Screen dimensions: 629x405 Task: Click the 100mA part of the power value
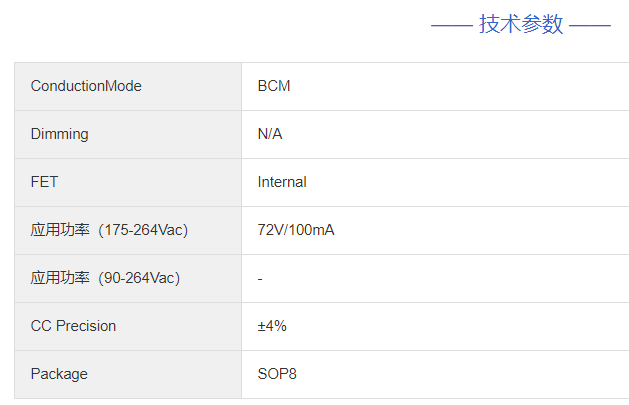312,230
